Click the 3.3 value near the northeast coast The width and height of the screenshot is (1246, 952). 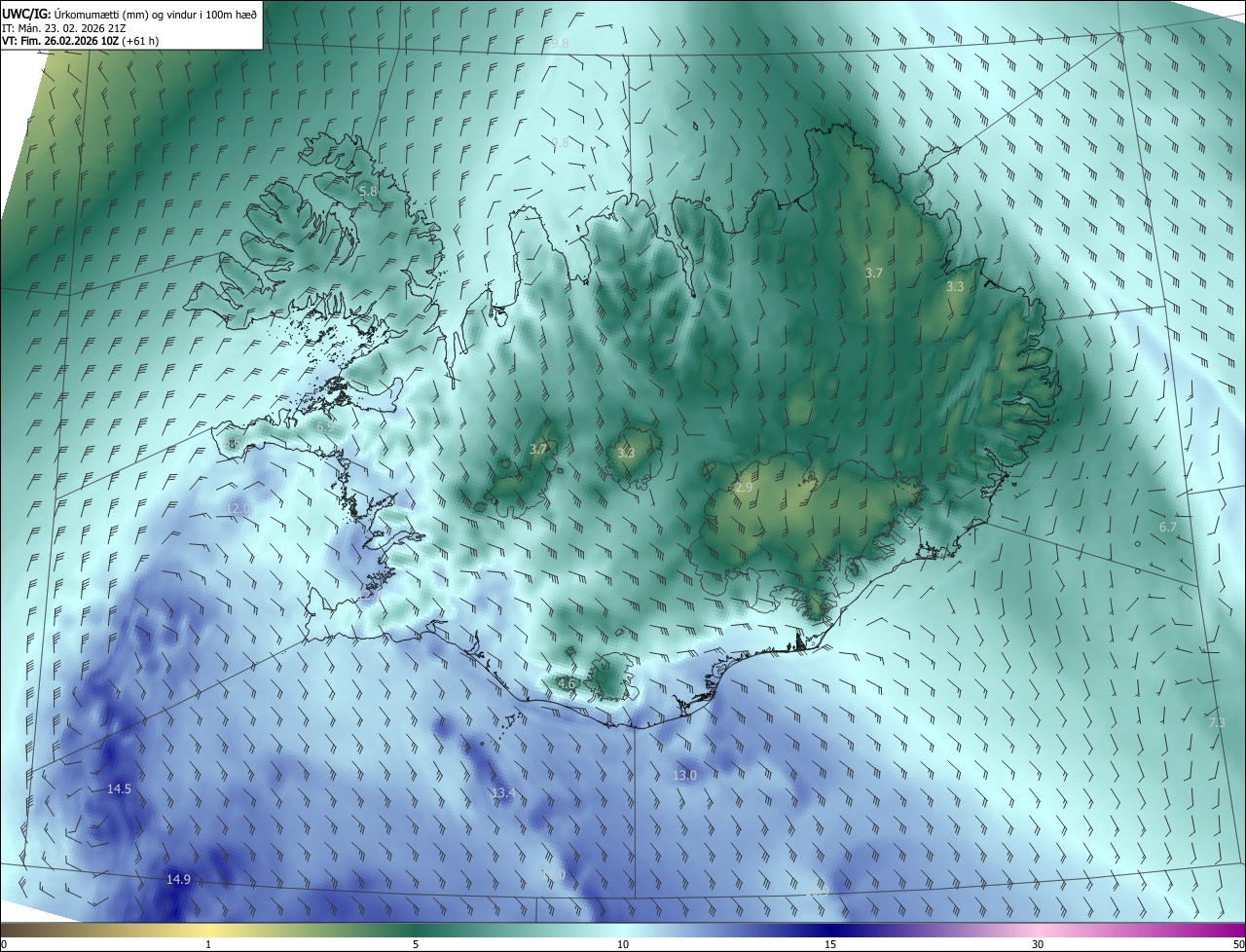(x=955, y=286)
